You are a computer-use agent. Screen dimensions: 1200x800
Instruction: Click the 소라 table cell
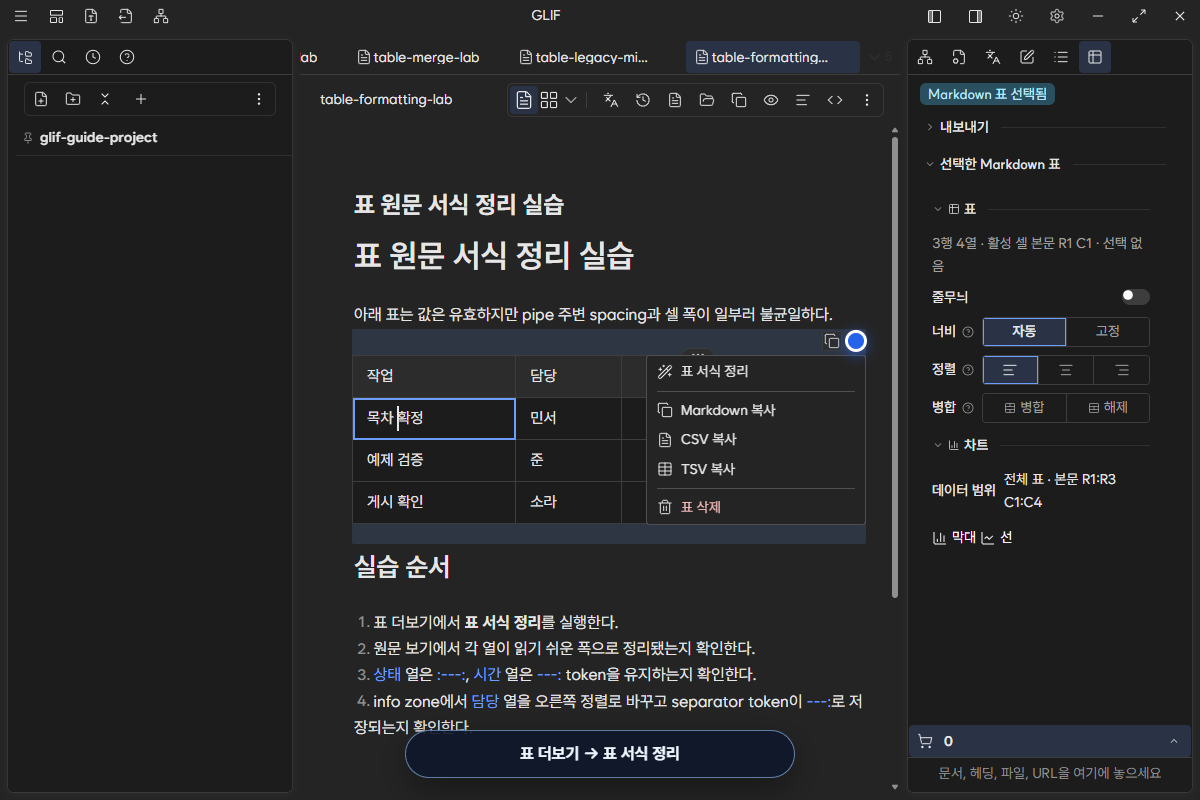coord(568,502)
